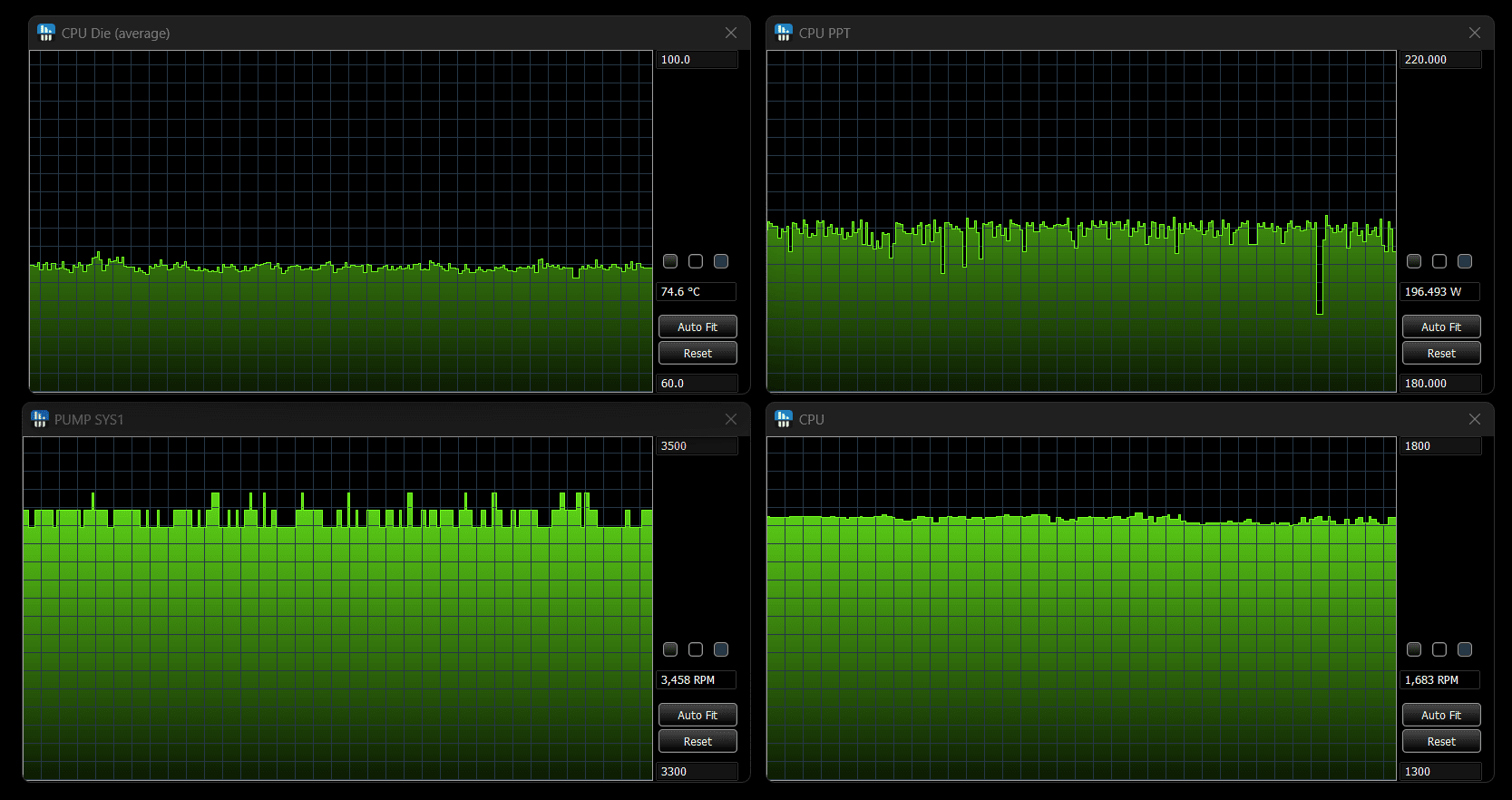Edit the 1300 minimum field in CPU fan window

[1440, 772]
